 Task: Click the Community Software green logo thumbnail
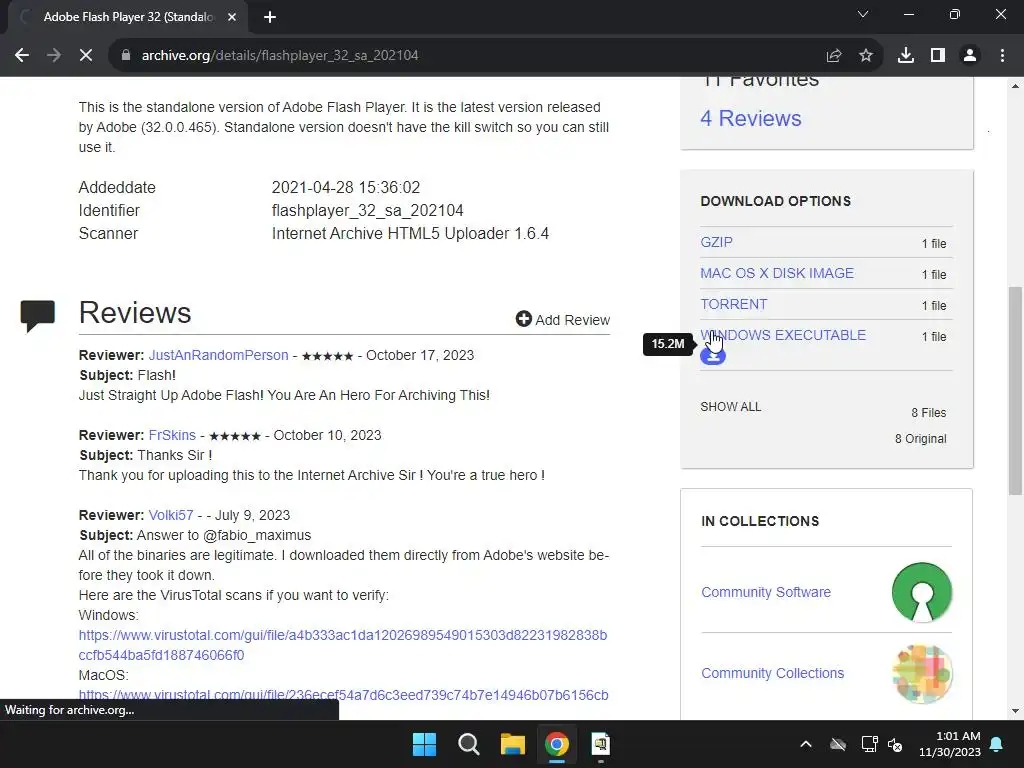click(x=921, y=592)
